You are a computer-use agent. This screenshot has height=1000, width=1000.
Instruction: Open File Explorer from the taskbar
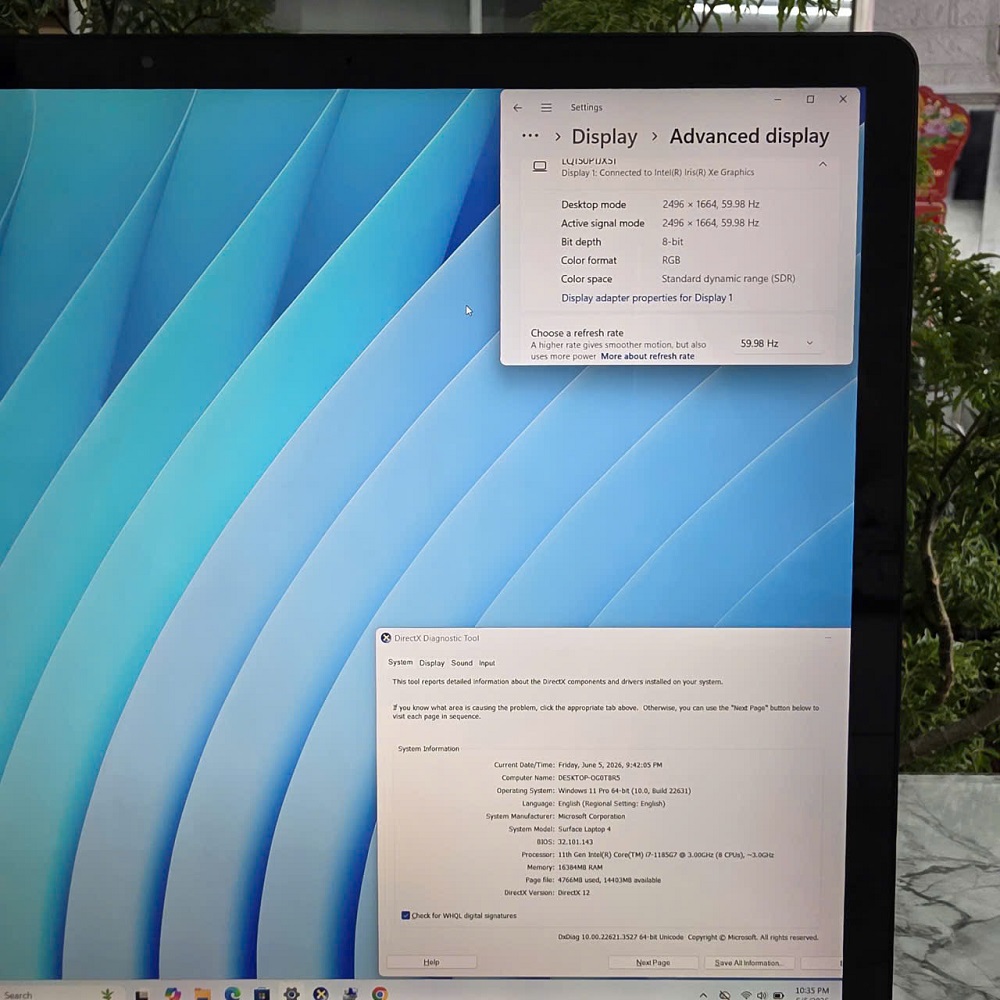point(202,994)
